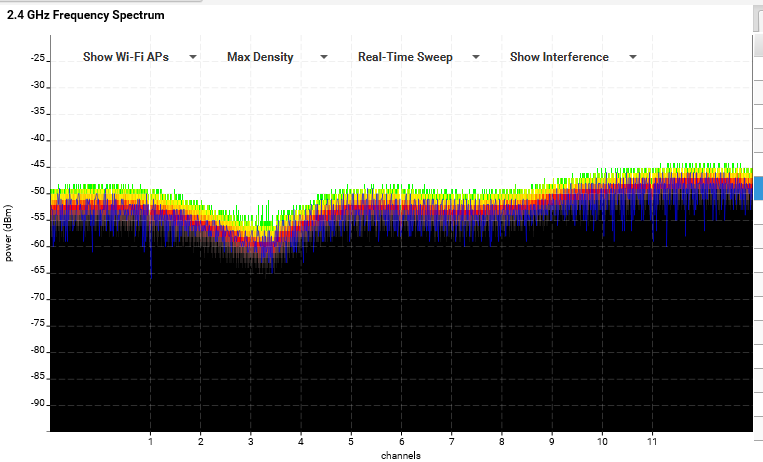Click channel 3 label on the axis
Viewport: 763px width, 462px height.
pyautogui.click(x=251, y=442)
